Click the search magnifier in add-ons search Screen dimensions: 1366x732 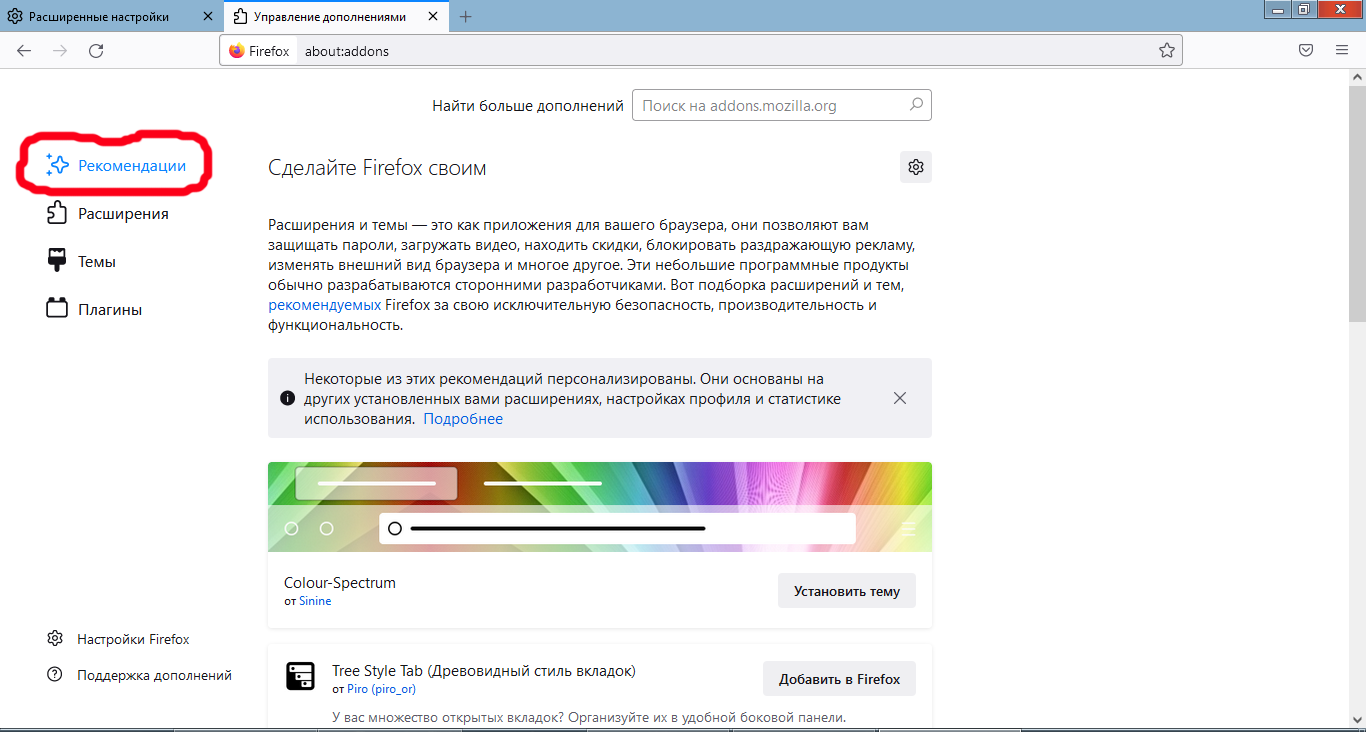[x=916, y=105]
